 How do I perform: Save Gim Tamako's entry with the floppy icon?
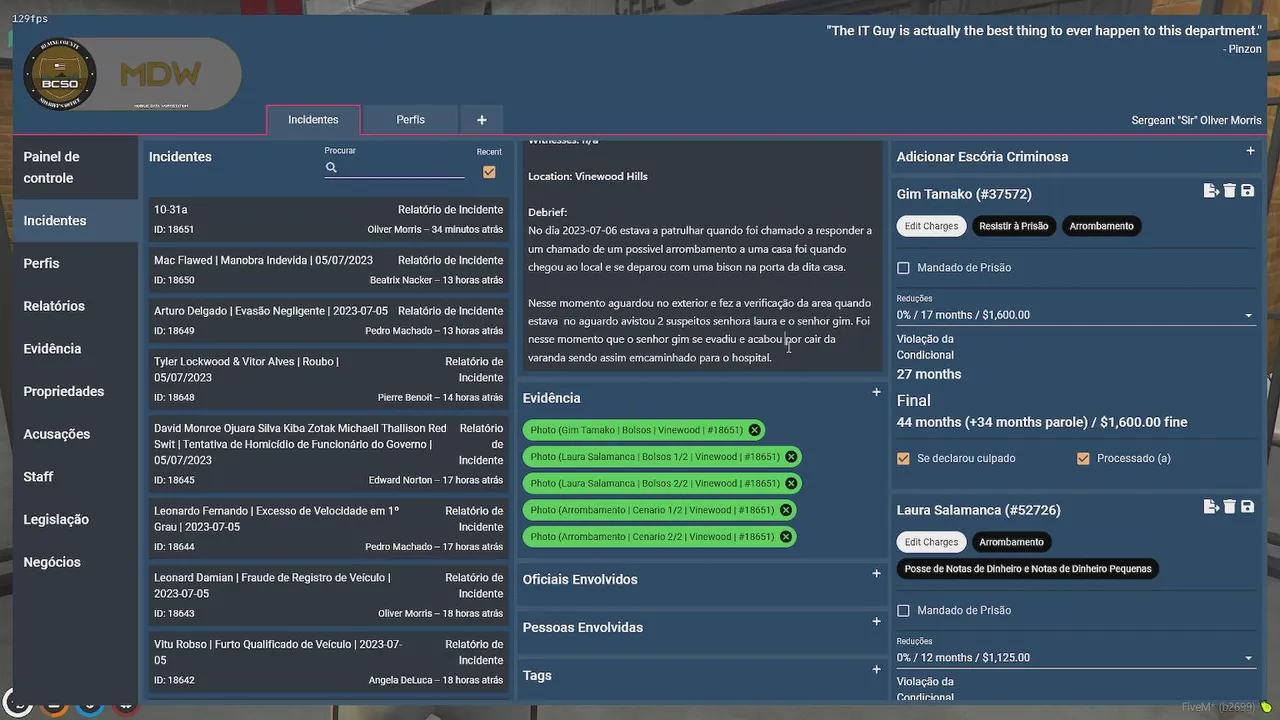[1248, 191]
